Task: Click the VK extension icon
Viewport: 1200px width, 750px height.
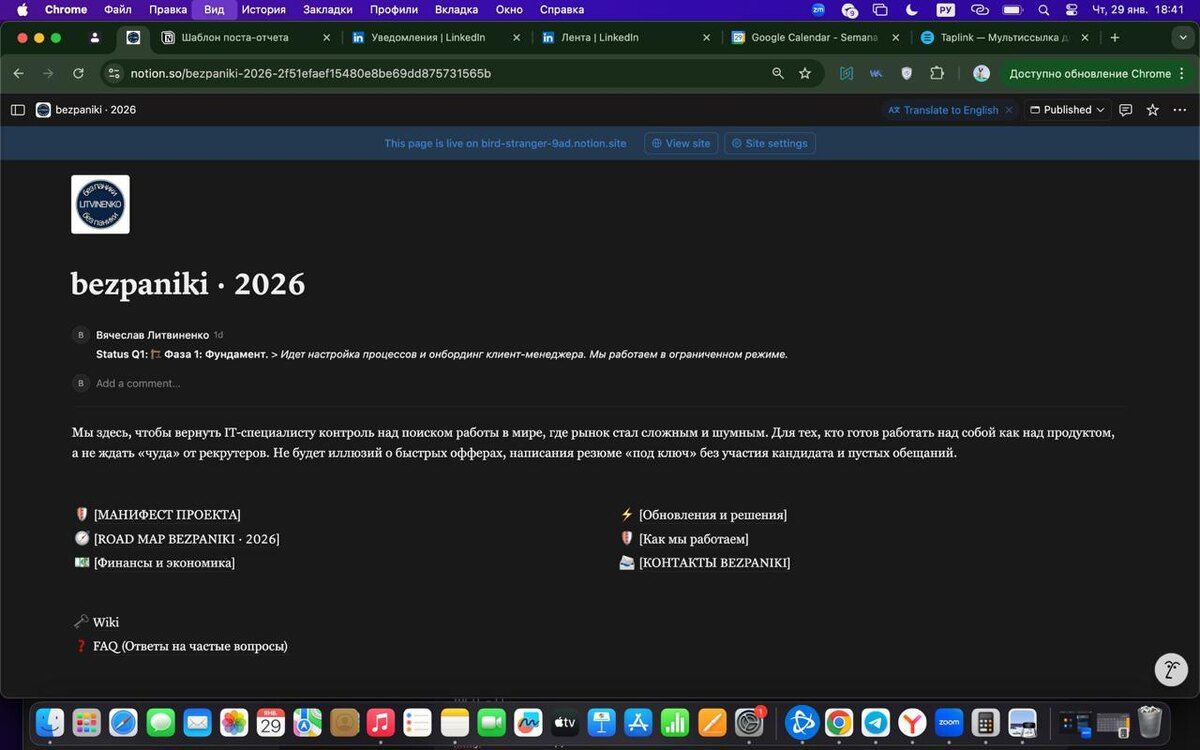Action: [876, 73]
